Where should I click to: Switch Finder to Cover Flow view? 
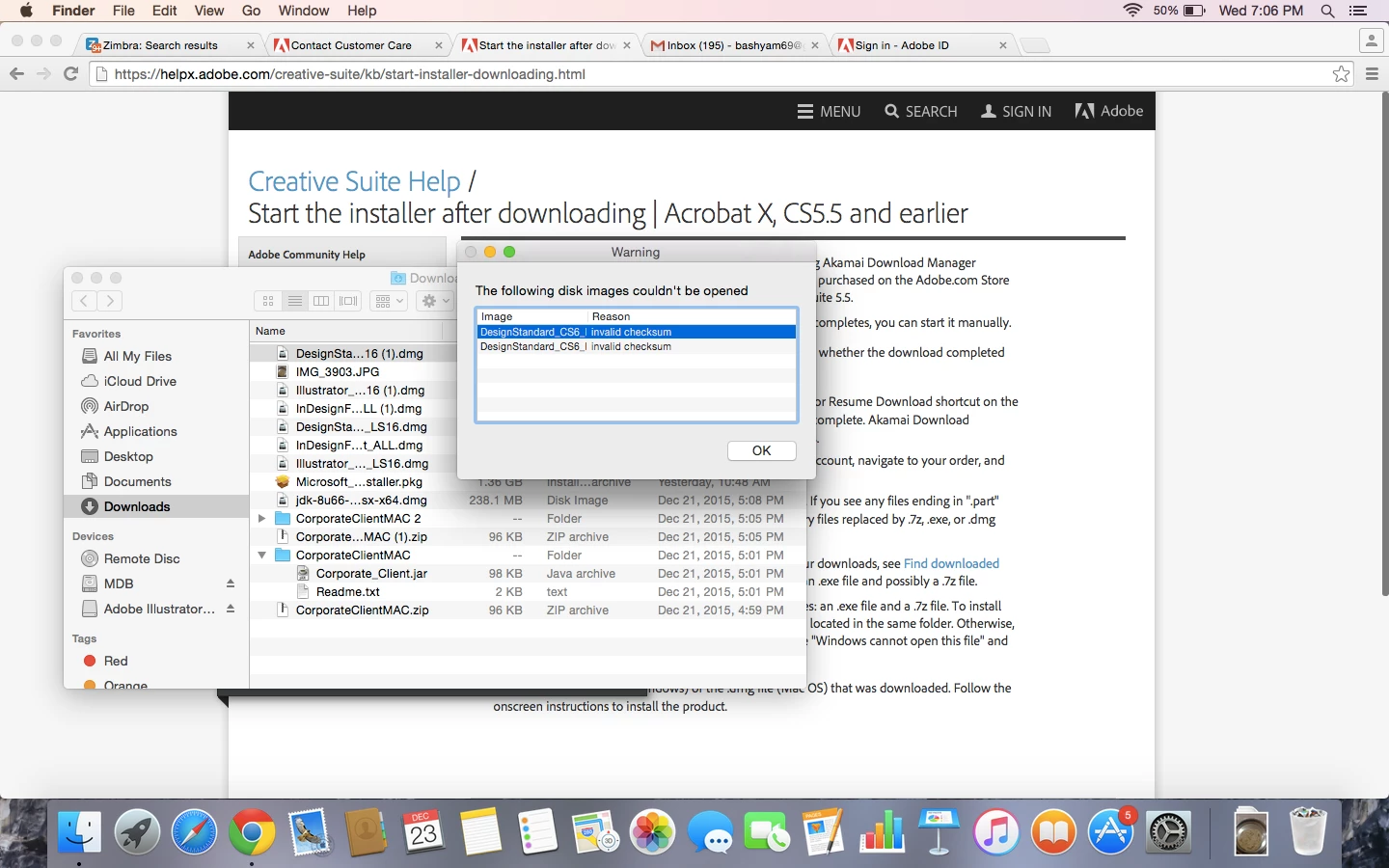click(x=348, y=301)
